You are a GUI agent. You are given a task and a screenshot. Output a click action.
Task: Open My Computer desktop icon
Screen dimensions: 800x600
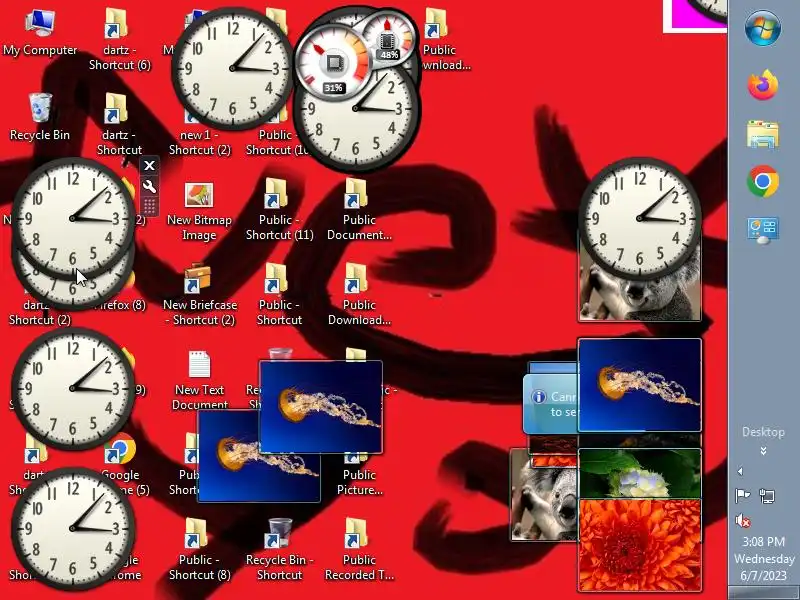click(40, 33)
